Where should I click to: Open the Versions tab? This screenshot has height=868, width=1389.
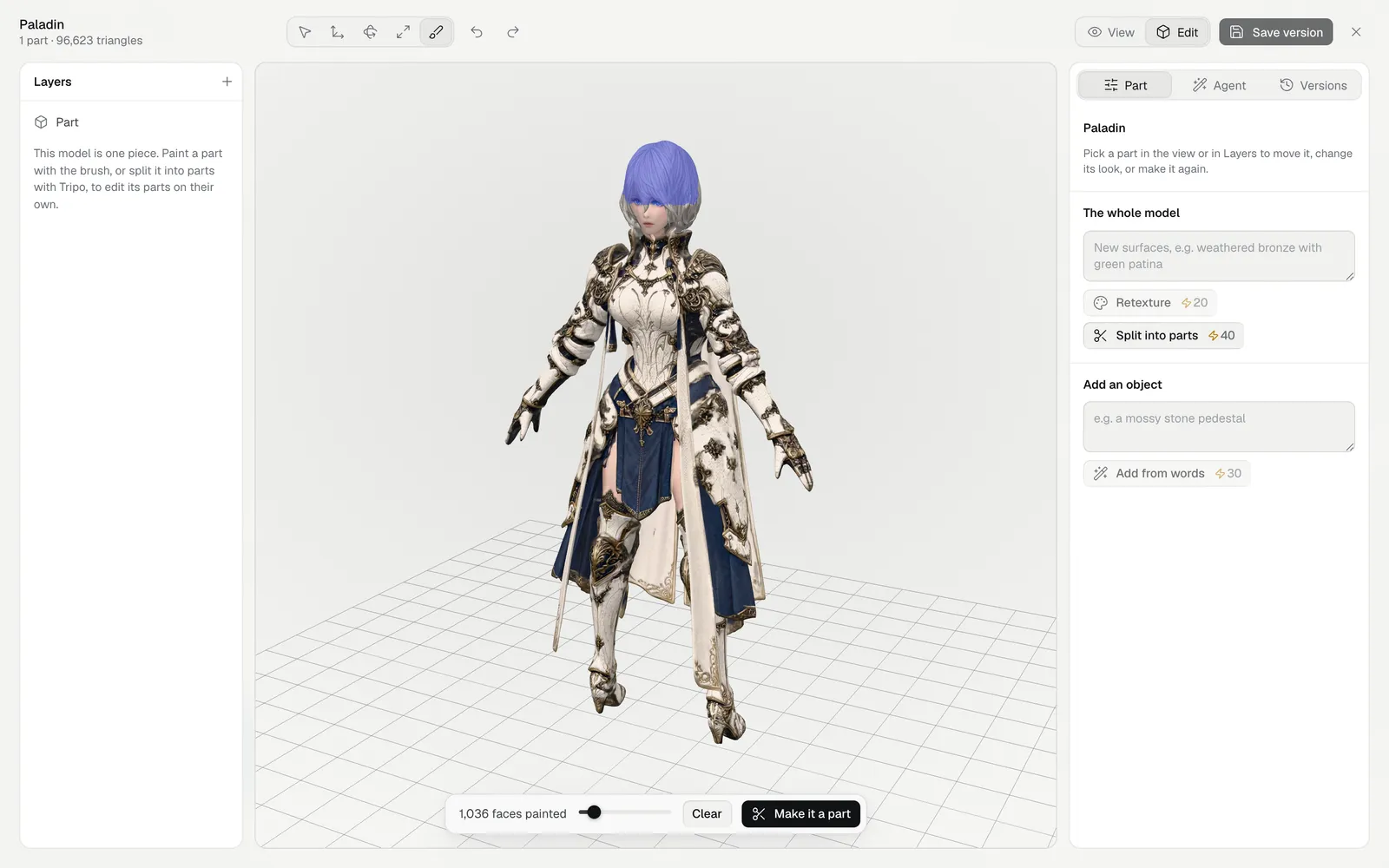pyautogui.click(x=1313, y=85)
